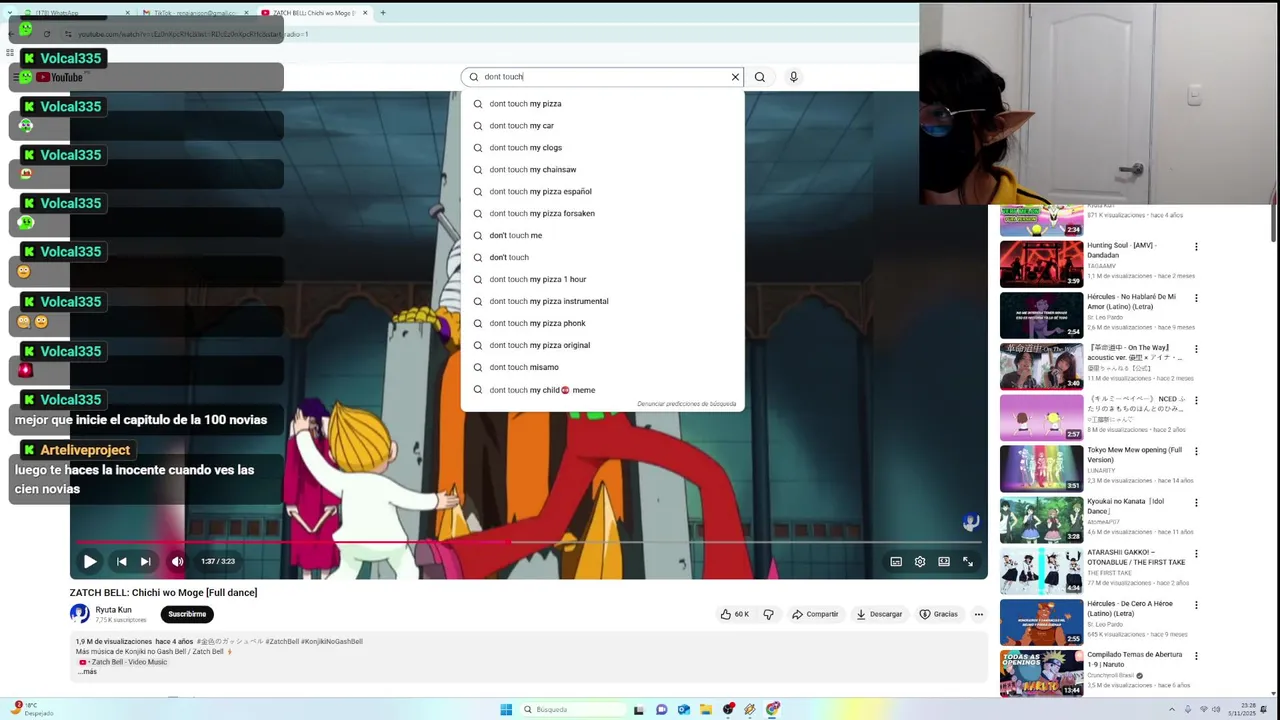The image size is (1280, 720).
Task: Choose the 'dont touch my pizza phonk' suggestion
Action: (602, 324)
